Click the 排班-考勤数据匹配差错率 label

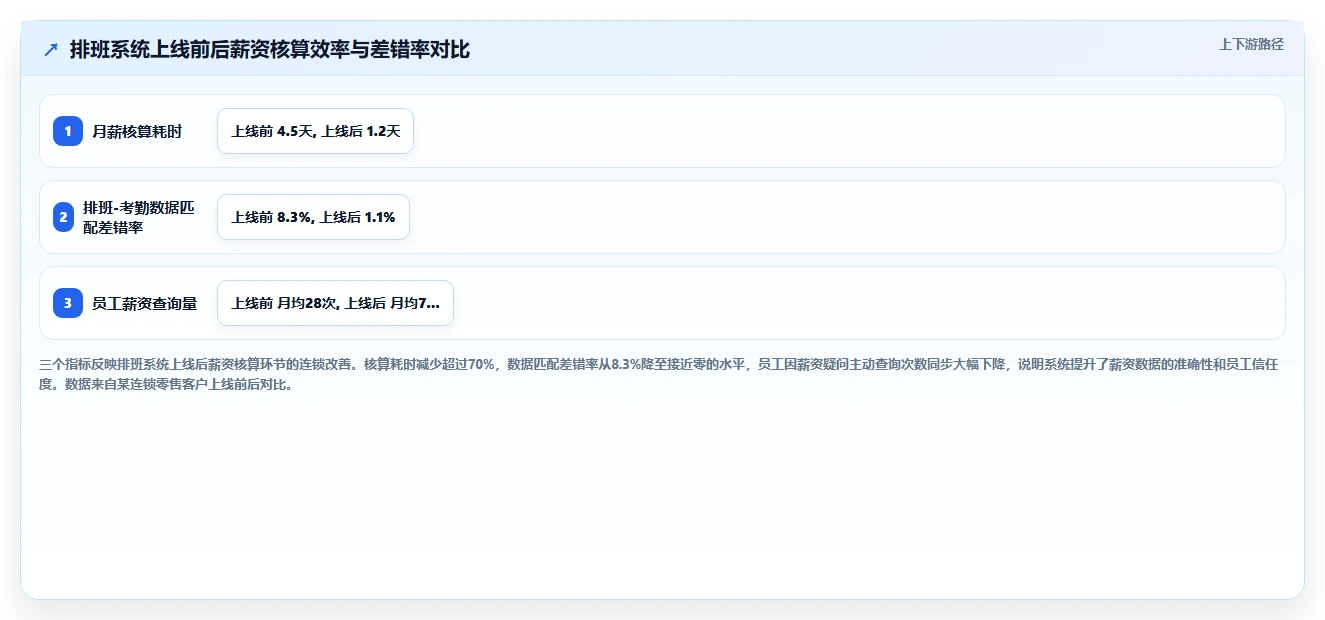pos(139,217)
